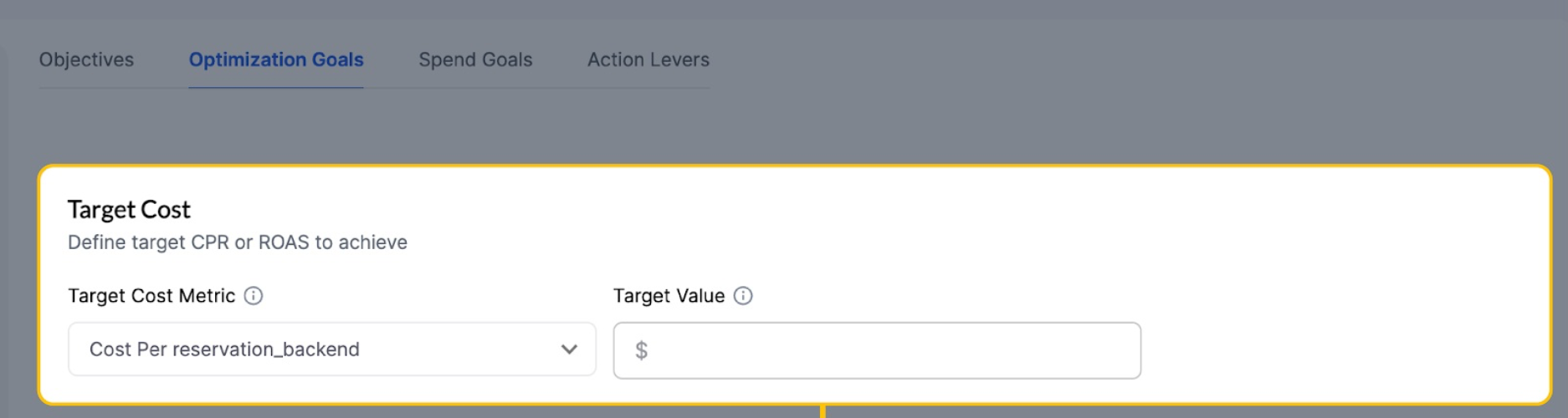Click the Target Value label text
The width and height of the screenshot is (1568, 418).
coord(669,296)
